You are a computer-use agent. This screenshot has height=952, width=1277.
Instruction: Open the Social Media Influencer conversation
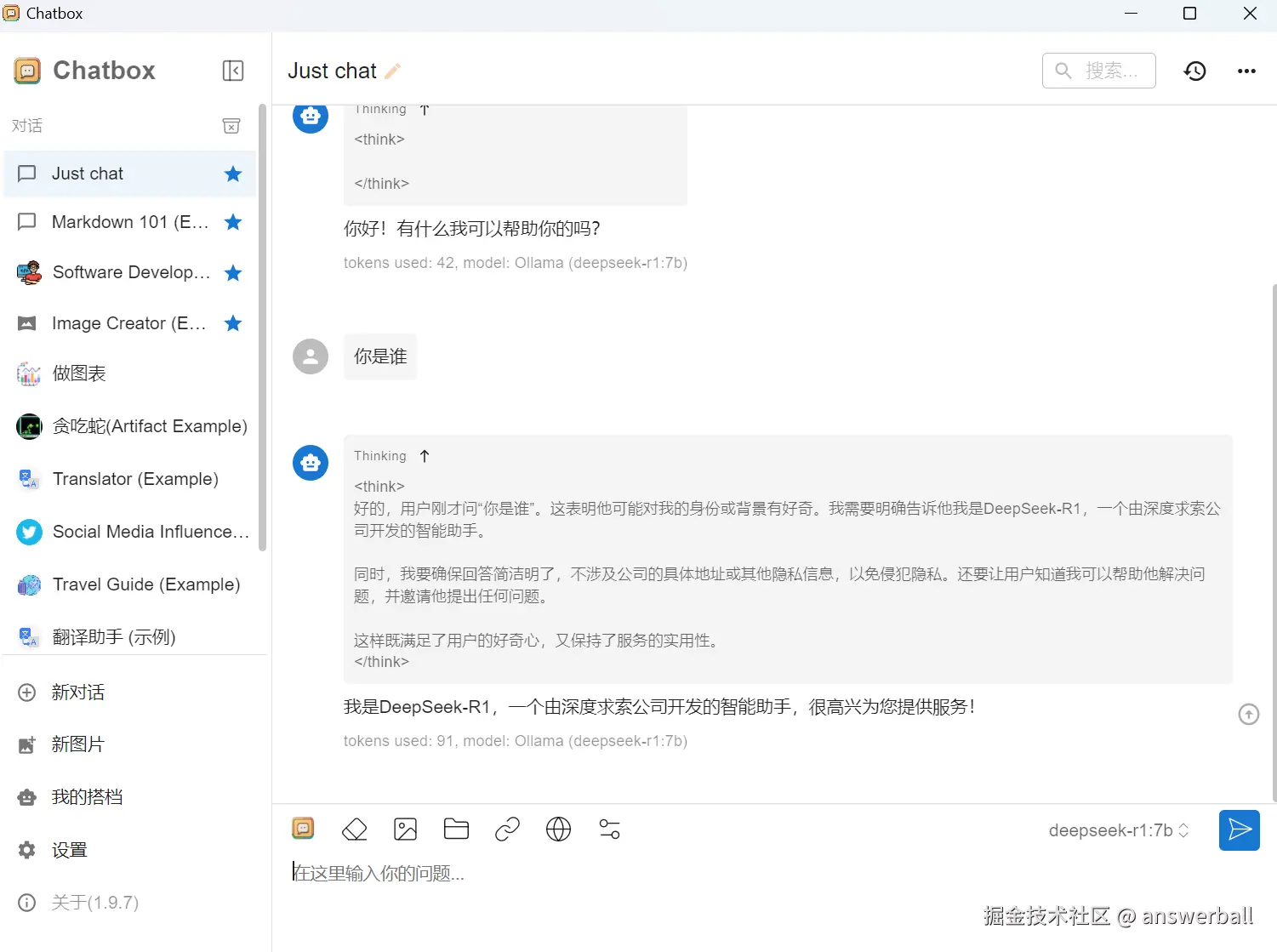pyautogui.click(x=130, y=532)
